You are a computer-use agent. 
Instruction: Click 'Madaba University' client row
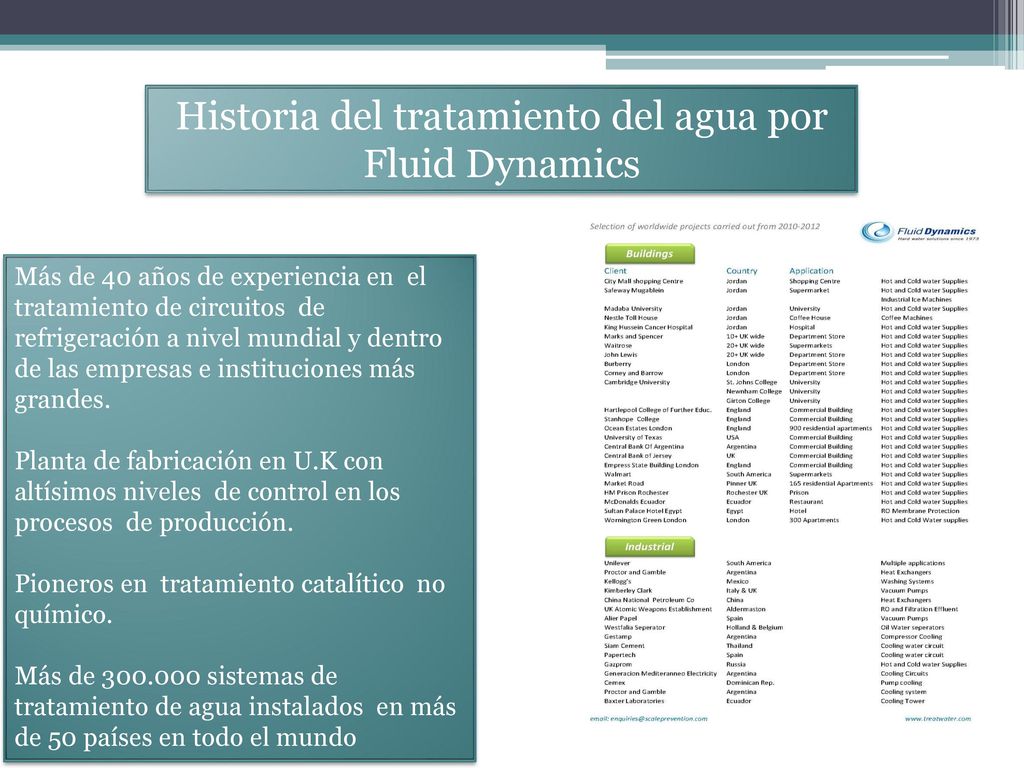633,309
